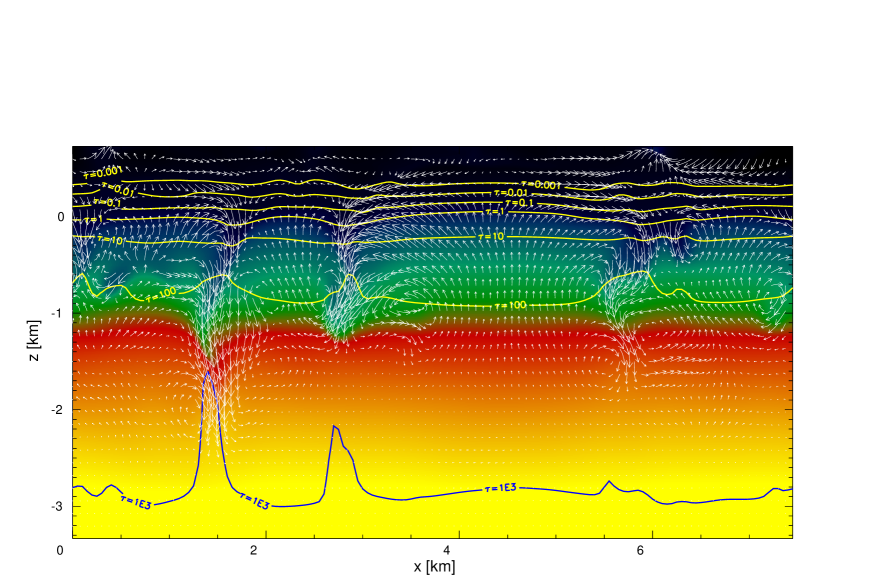Click the '0' tick label on x axis
Viewport: 874px width, 581px height.
click(60, 551)
